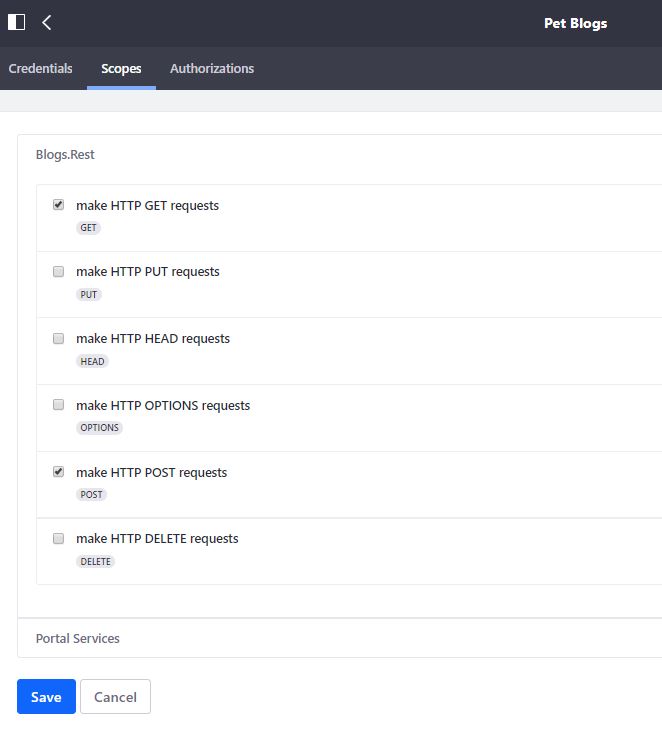This screenshot has width=662, height=729.
Task: Uncheck the HTTP GET requests checkbox
Action: [58, 205]
